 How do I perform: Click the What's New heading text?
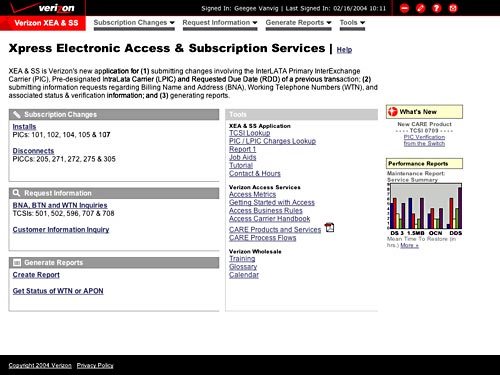pos(418,112)
